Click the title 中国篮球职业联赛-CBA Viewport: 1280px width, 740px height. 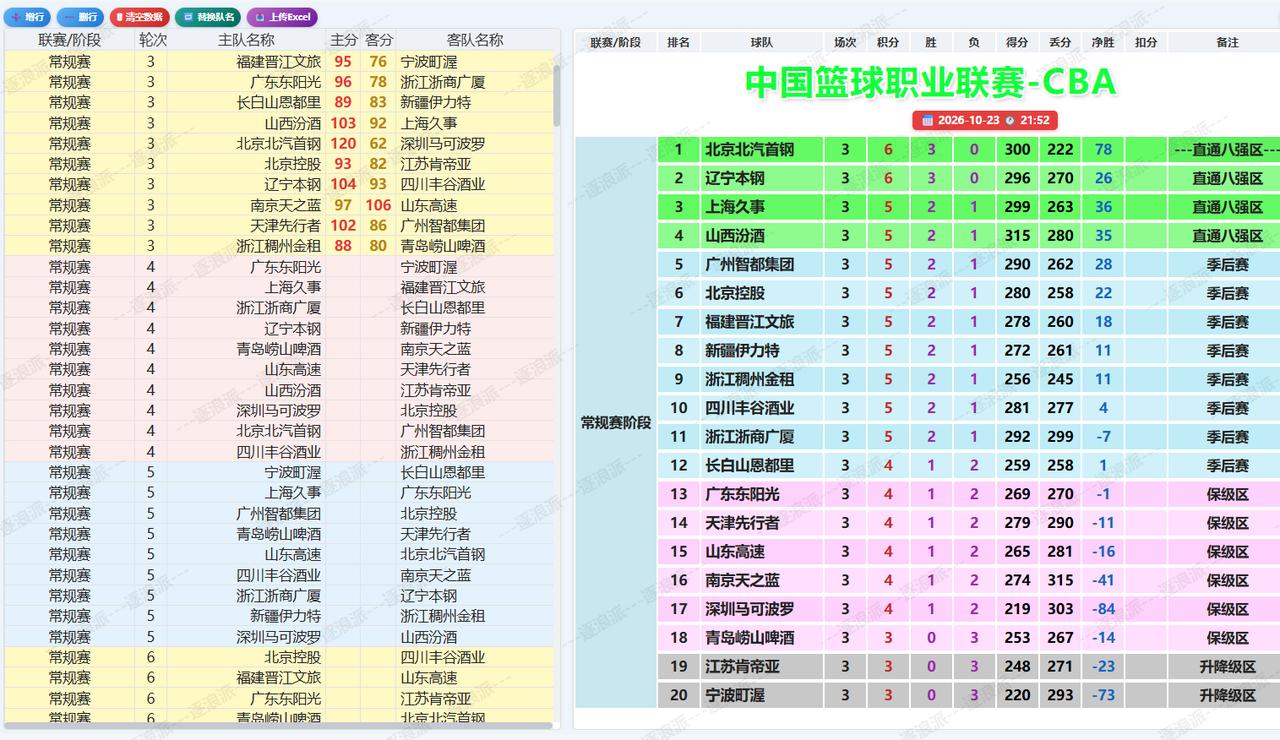[930, 82]
